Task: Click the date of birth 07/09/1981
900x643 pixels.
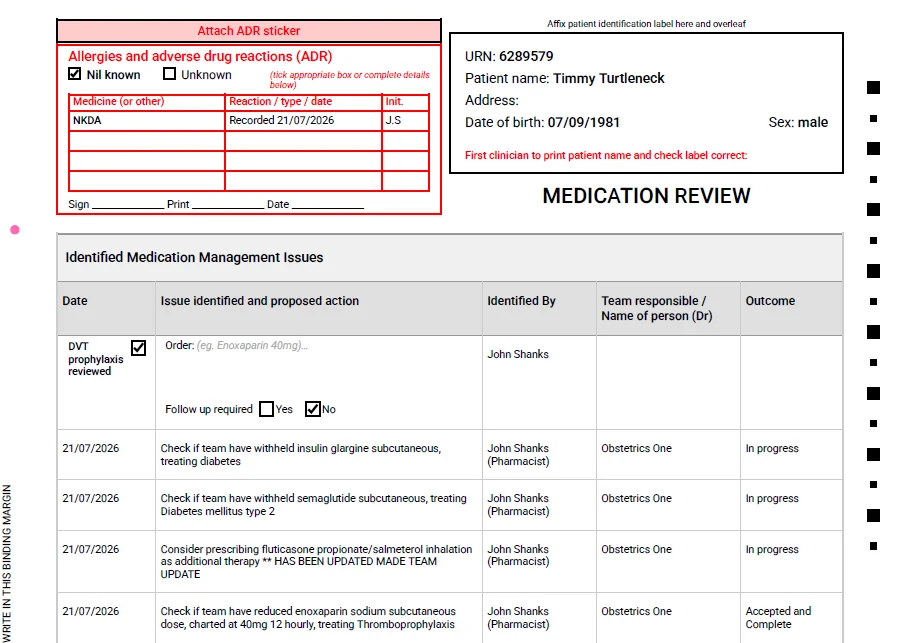Action: [584, 122]
